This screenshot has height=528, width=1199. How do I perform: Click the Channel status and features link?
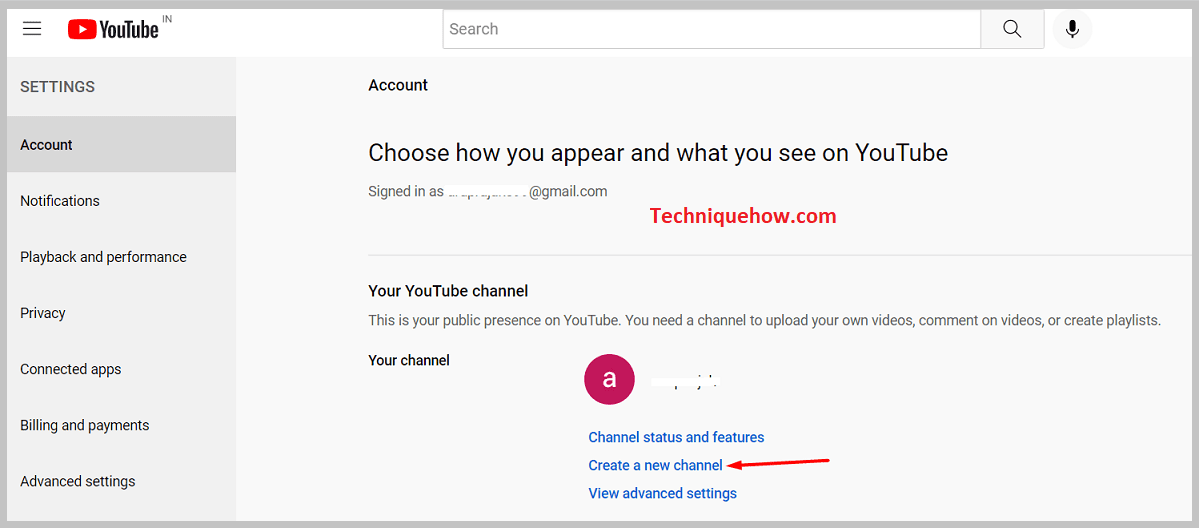[x=676, y=437]
